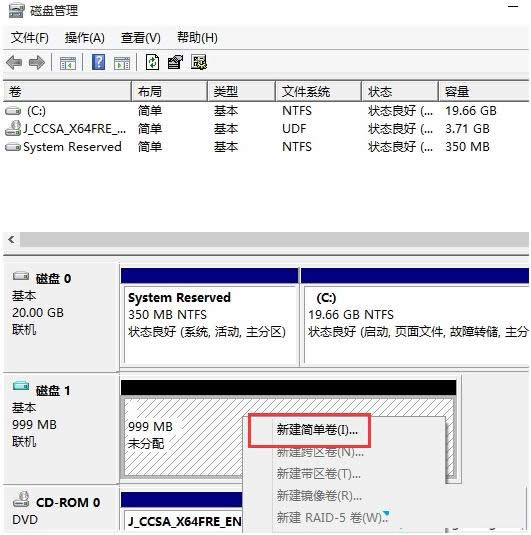Click the Forward arrow toolbar icon

[37, 63]
